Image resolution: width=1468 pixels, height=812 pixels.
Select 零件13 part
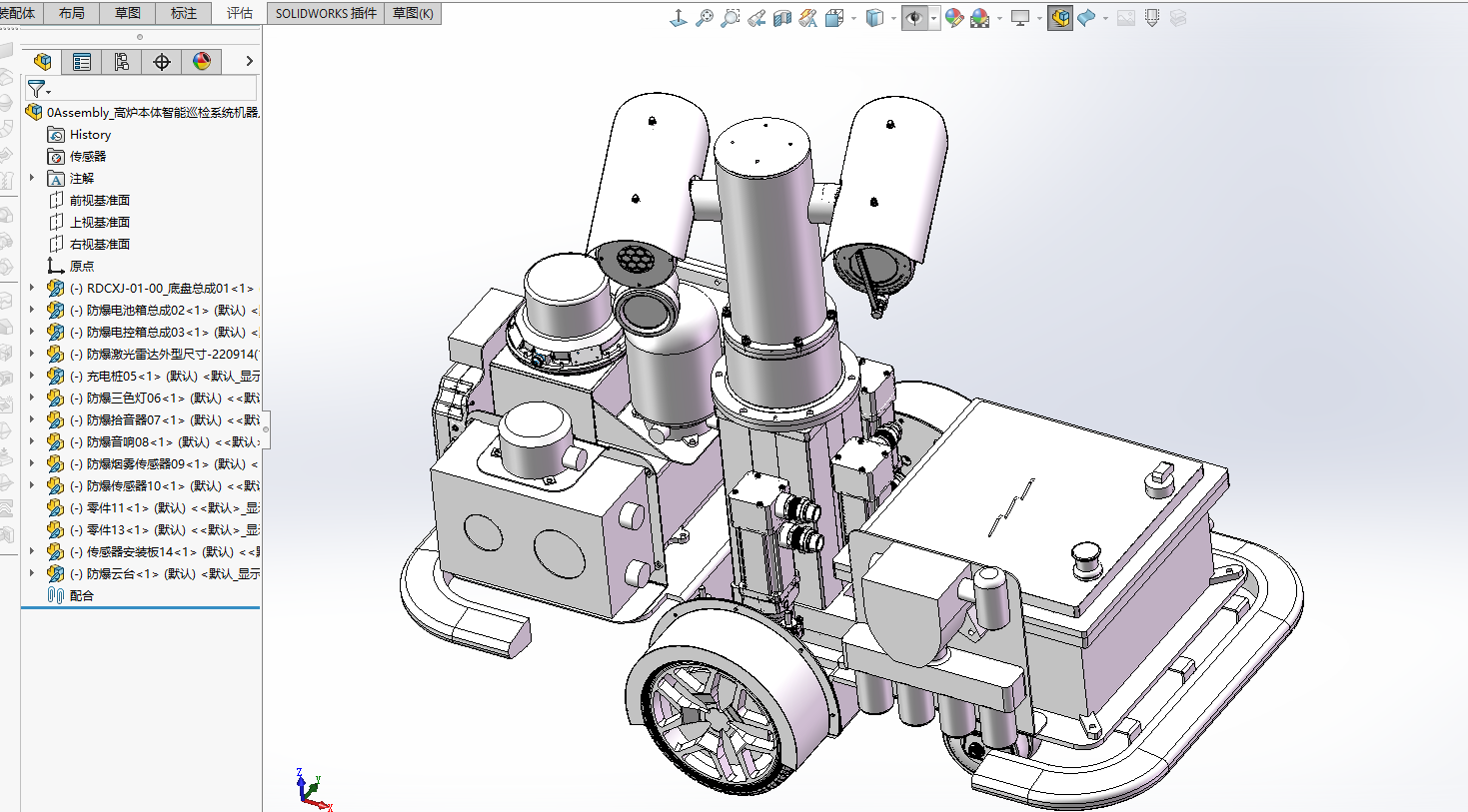tap(154, 530)
